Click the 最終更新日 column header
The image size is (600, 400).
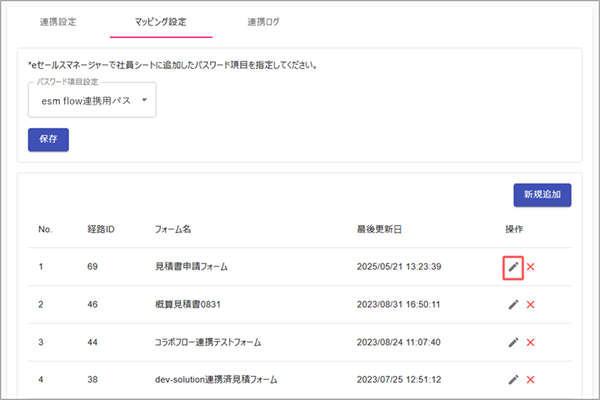coord(379,230)
